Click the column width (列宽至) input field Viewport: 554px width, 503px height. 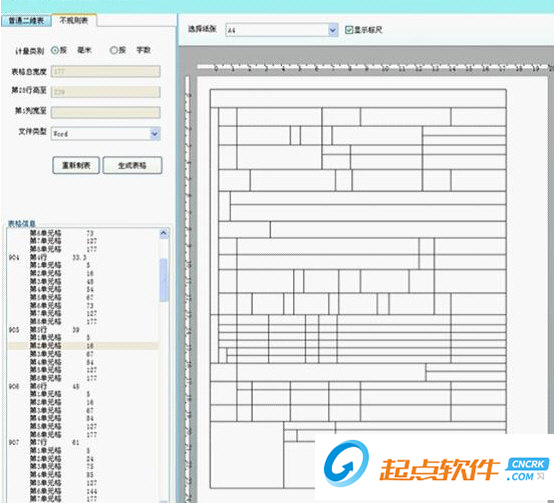pyautogui.click(x=106, y=112)
